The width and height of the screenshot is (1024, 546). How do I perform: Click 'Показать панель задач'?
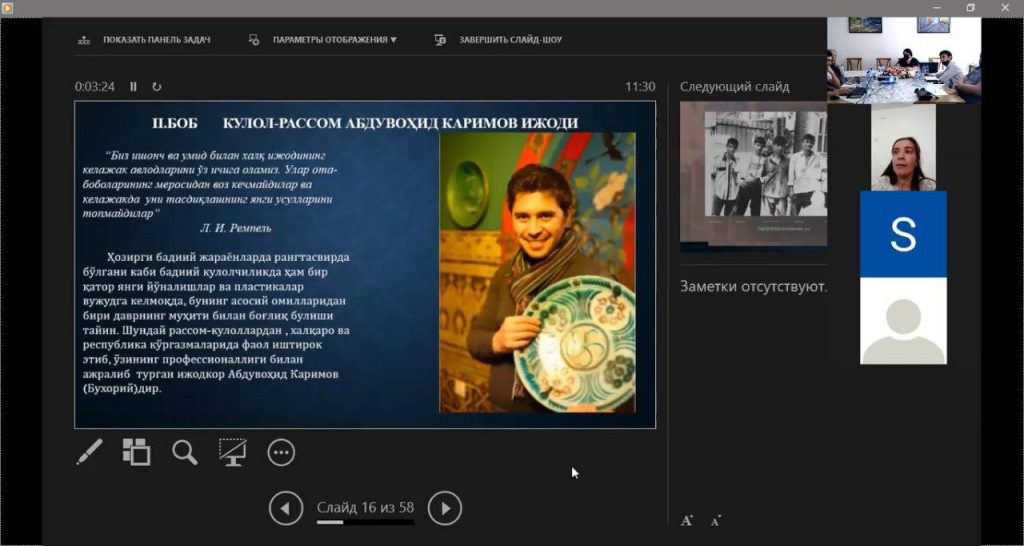pyautogui.click(x=146, y=40)
